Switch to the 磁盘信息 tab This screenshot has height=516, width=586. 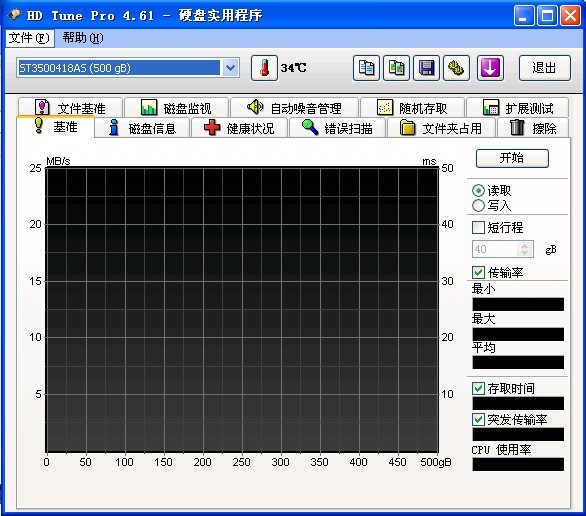click(x=142, y=128)
